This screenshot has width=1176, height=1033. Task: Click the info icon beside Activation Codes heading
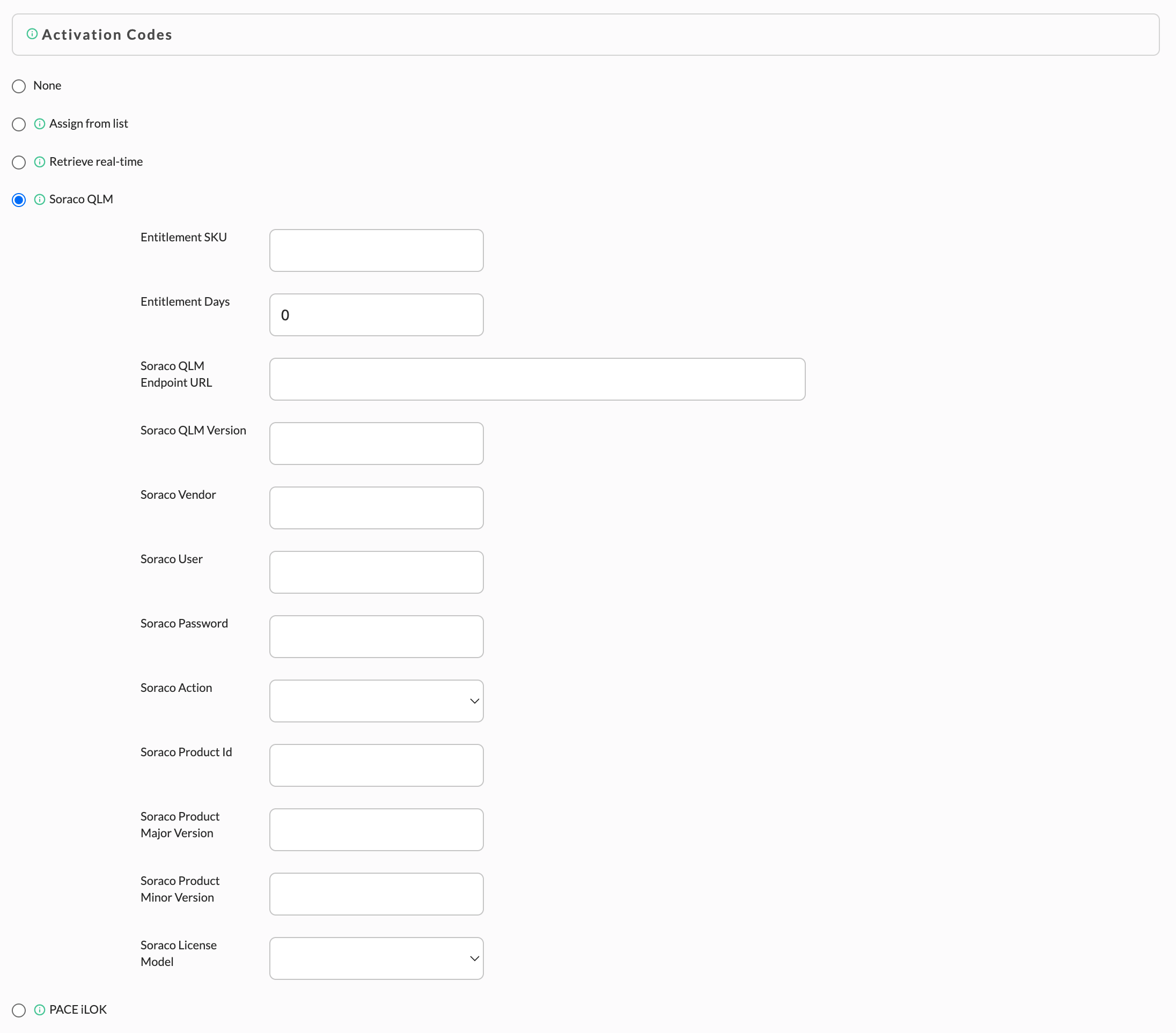coord(32,34)
